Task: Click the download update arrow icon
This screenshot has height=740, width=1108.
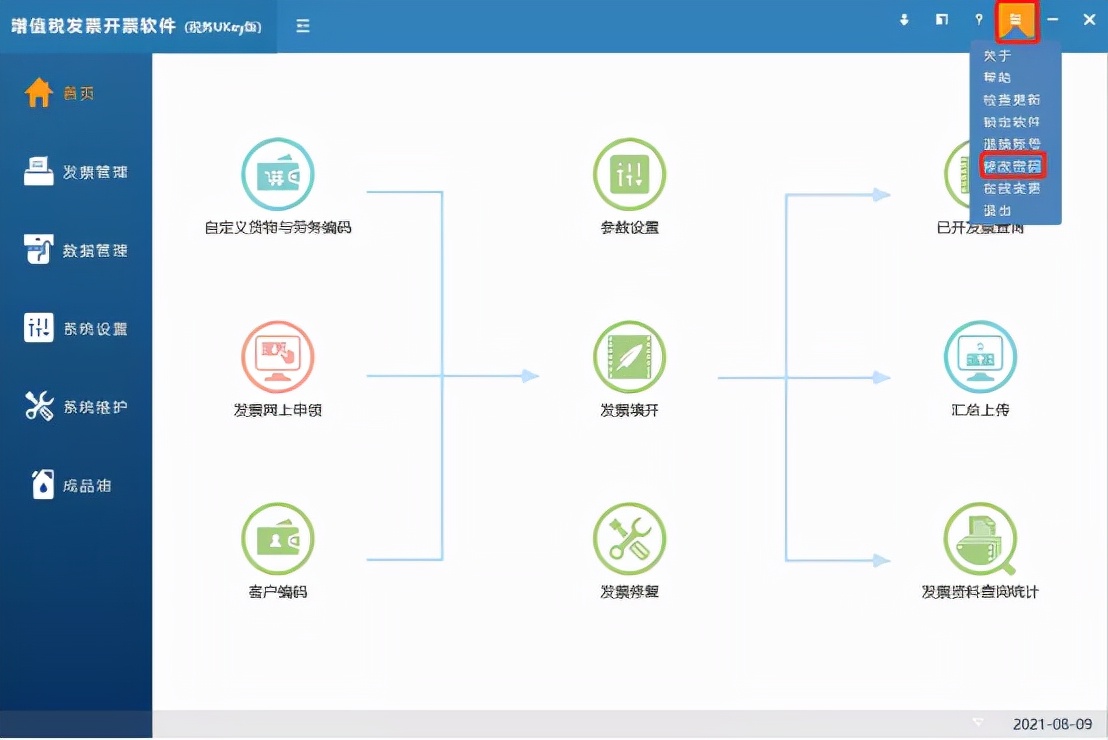Action: pos(904,19)
